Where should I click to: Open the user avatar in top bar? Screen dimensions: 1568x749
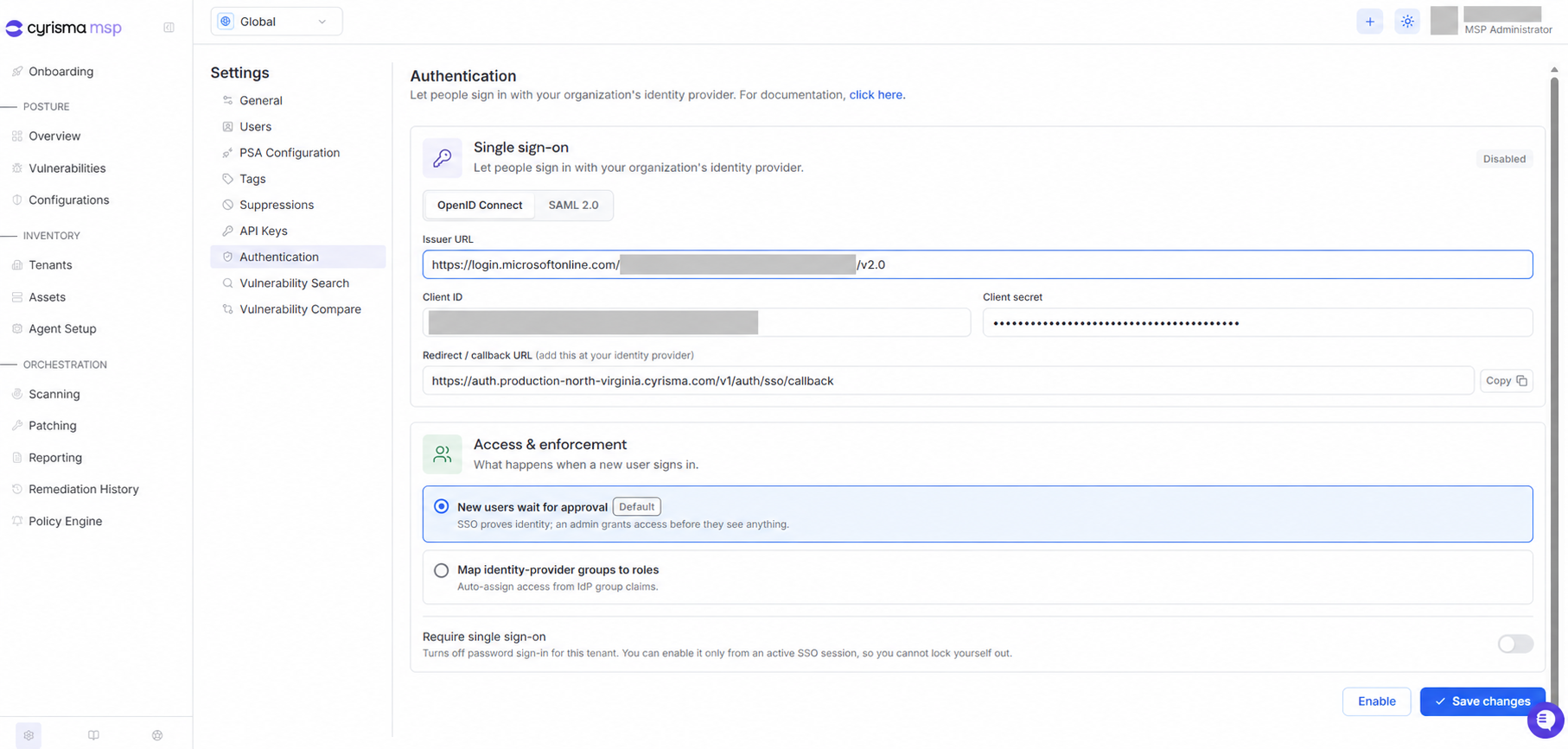1444,21
